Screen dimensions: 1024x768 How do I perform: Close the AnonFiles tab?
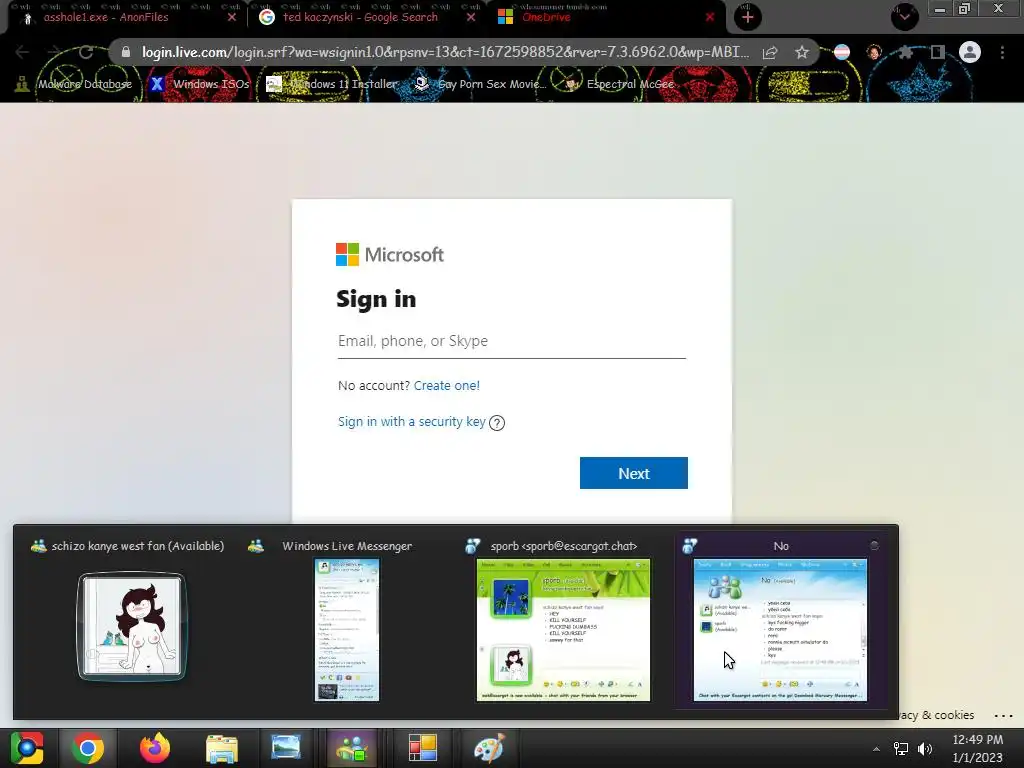click(x=232, y=18)
